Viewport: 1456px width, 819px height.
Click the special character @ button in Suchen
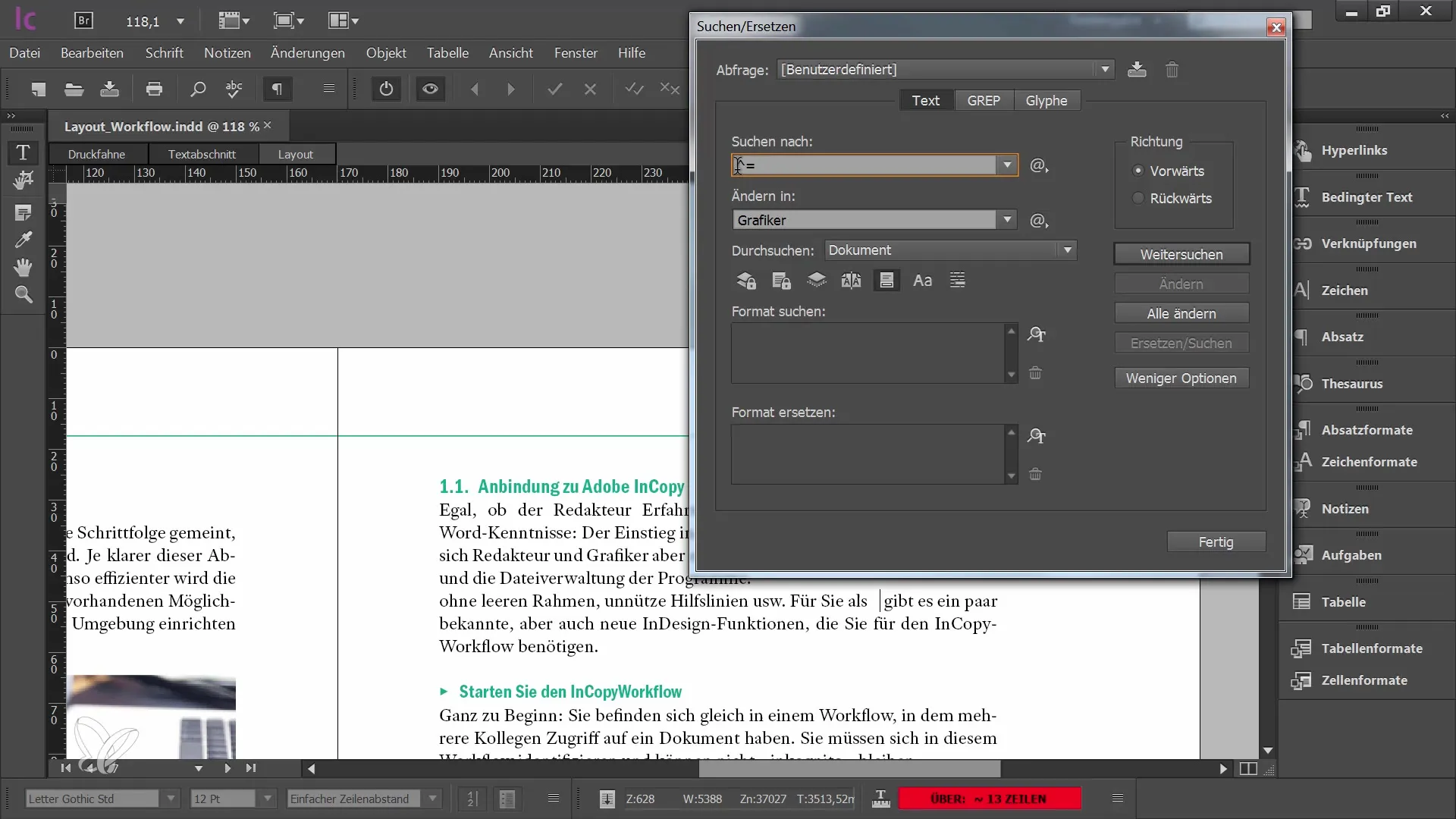[x=1038, y=165]
